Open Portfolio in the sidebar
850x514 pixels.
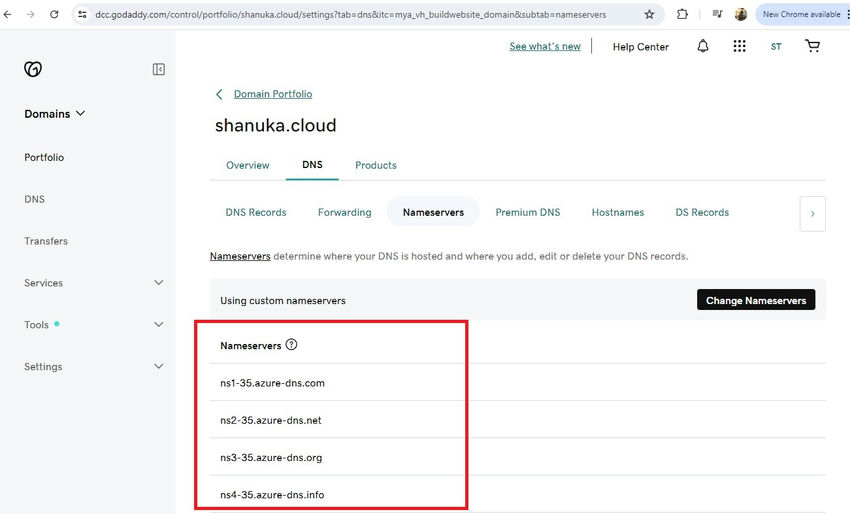click(44, 157)
